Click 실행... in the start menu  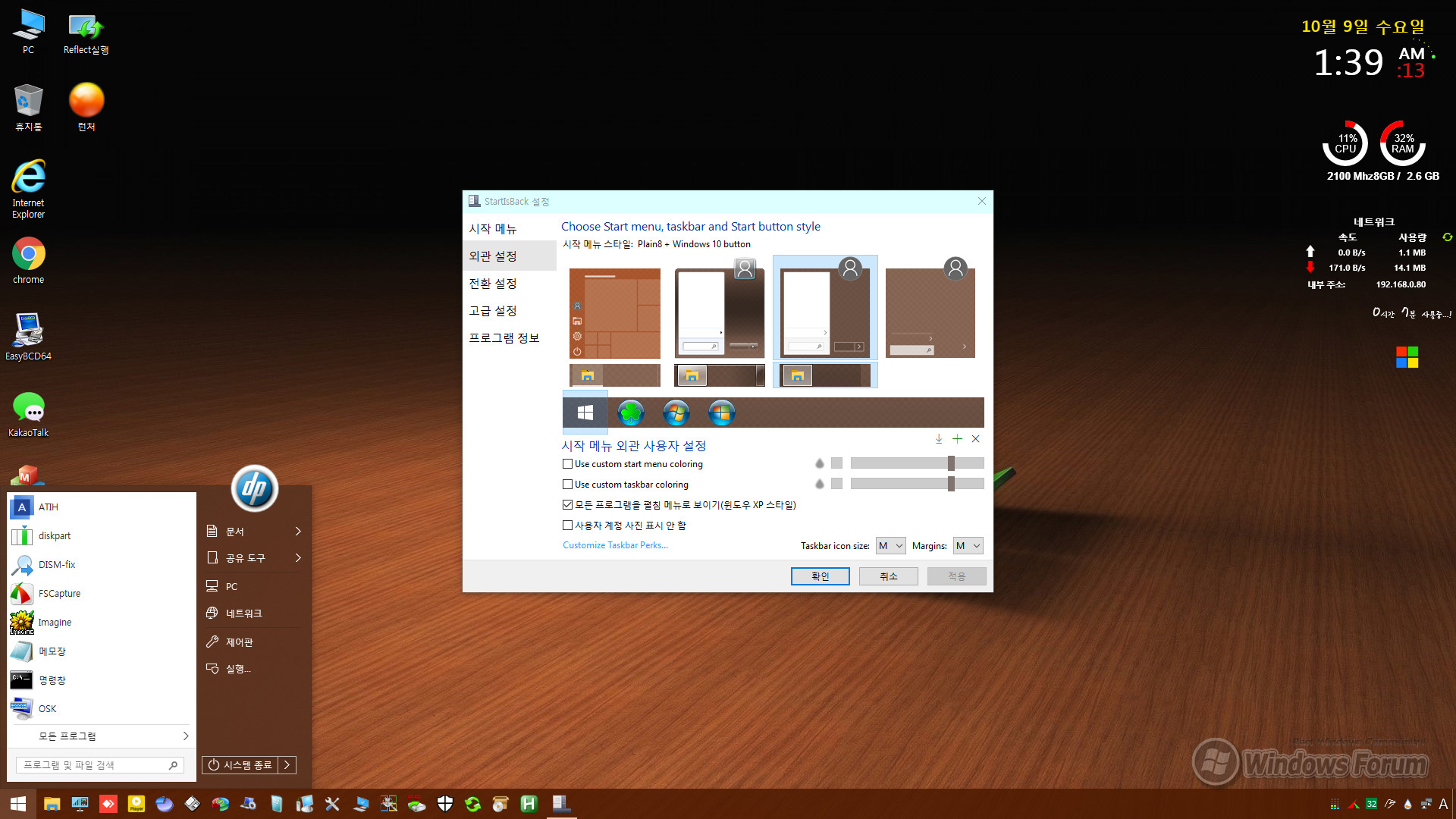[x=254, y=669]
